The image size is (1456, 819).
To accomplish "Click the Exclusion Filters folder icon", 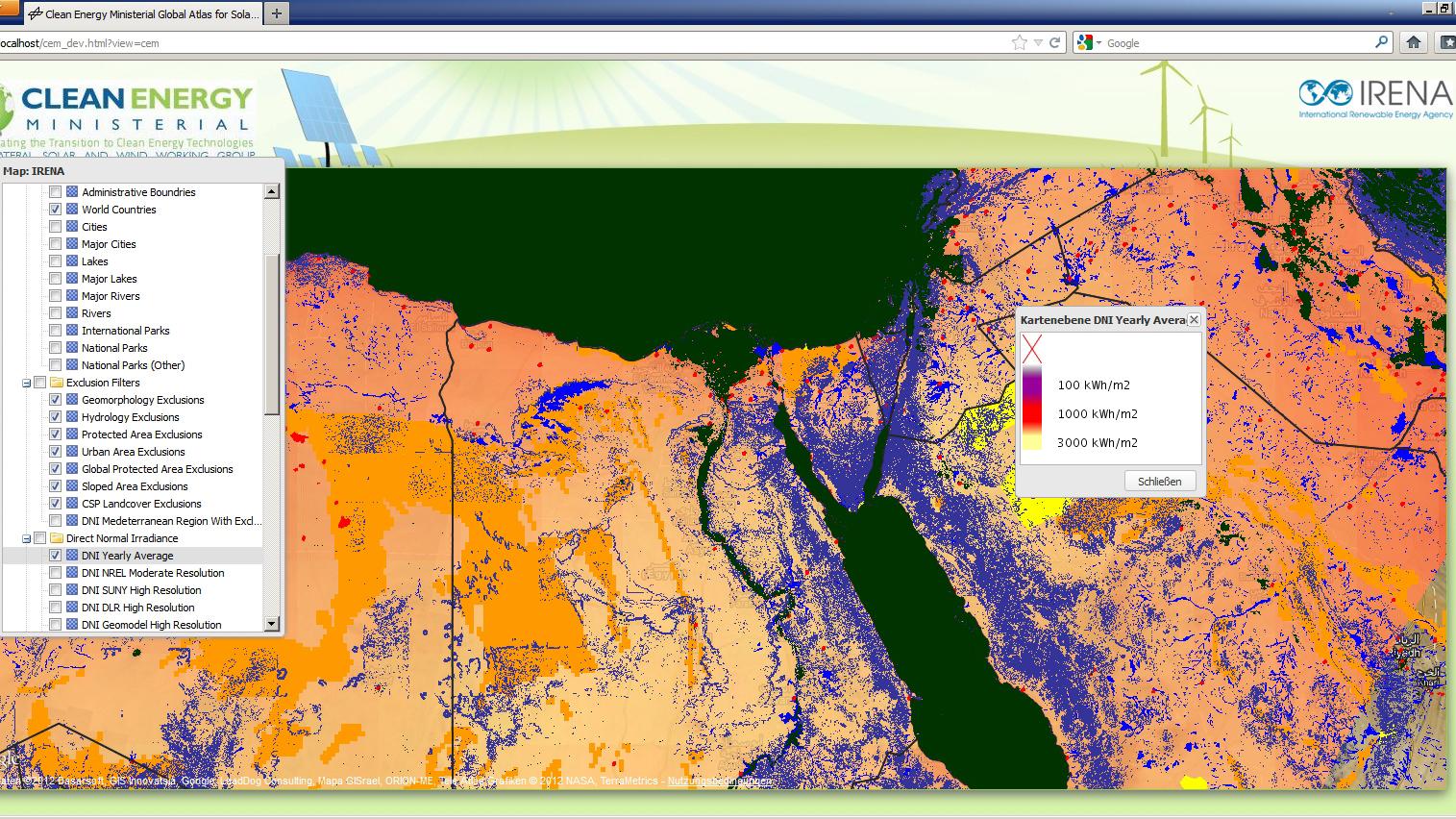I will click(x=56, y=383).
